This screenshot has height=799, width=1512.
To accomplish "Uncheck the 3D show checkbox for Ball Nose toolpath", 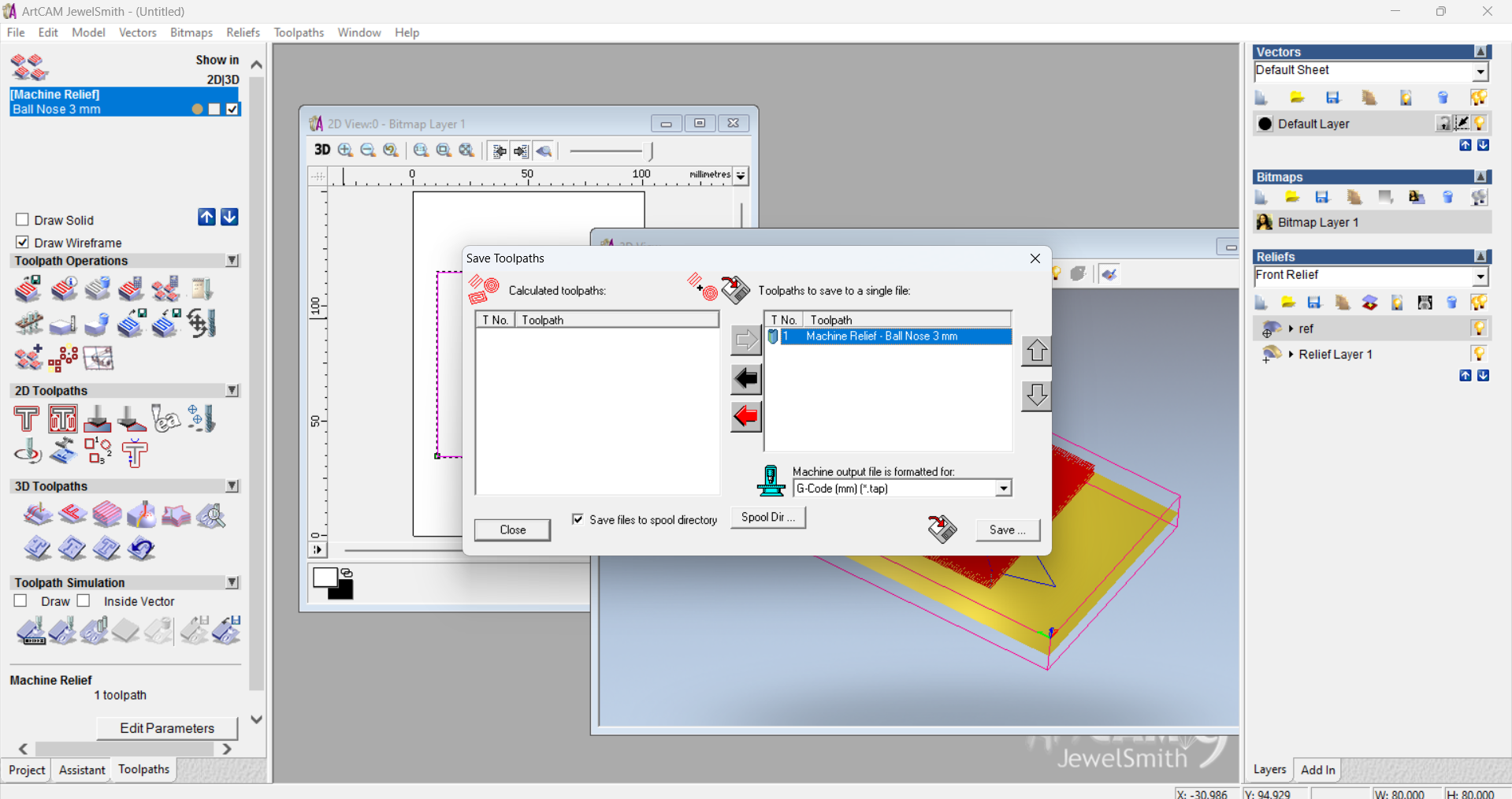I will (x=232, y=110).
